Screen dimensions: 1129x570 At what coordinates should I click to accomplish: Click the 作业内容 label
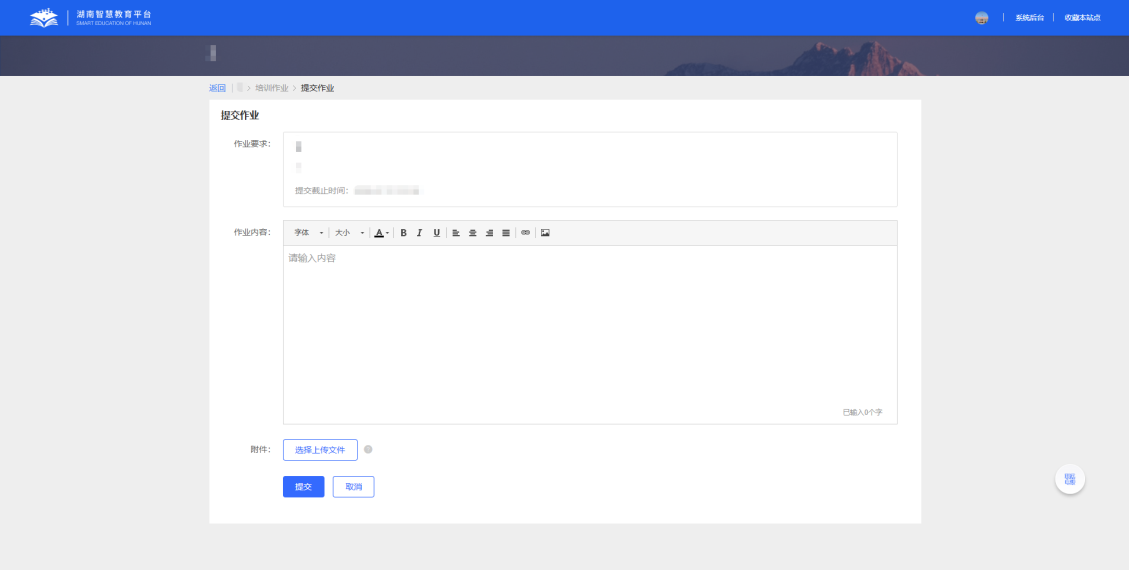pos(252,232)
